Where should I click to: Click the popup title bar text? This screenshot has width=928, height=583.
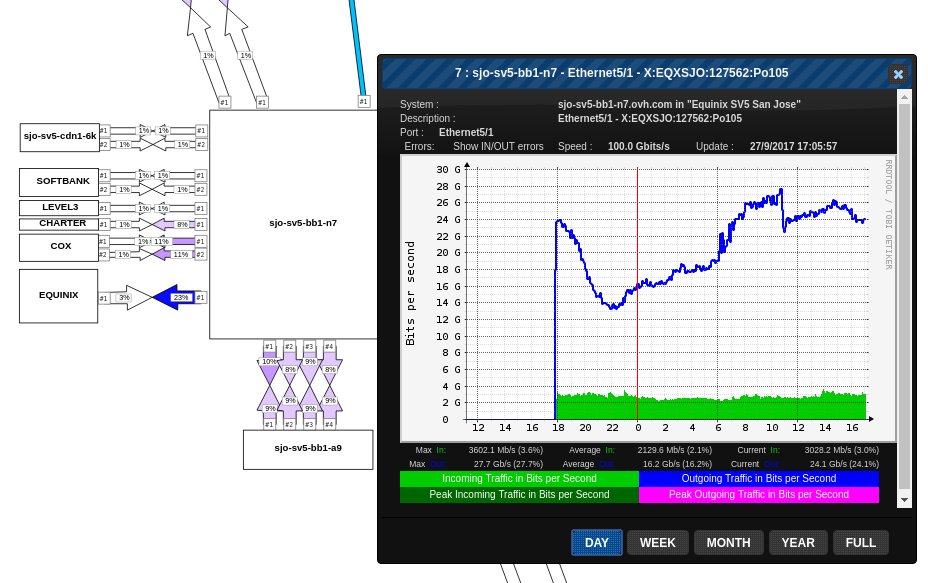621,73
